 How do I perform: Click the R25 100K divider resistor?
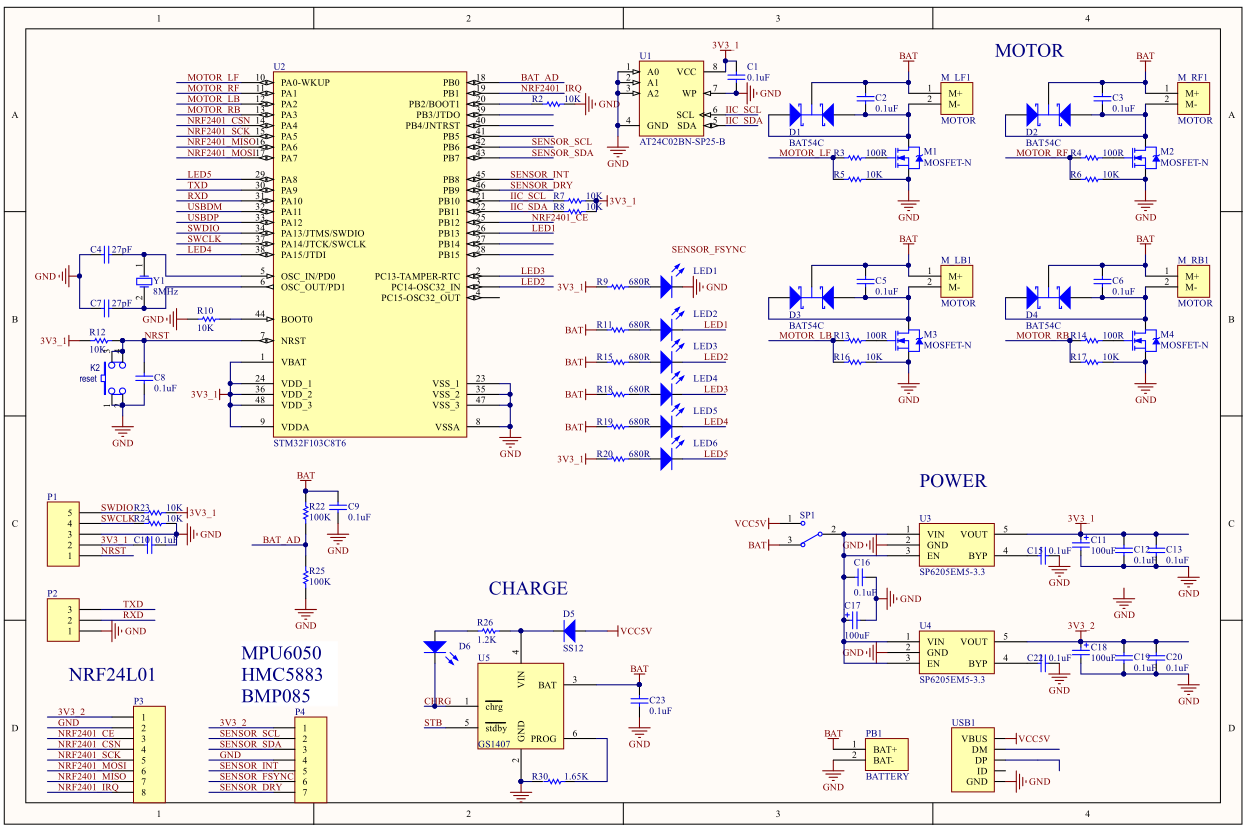(x=306, y=578)
